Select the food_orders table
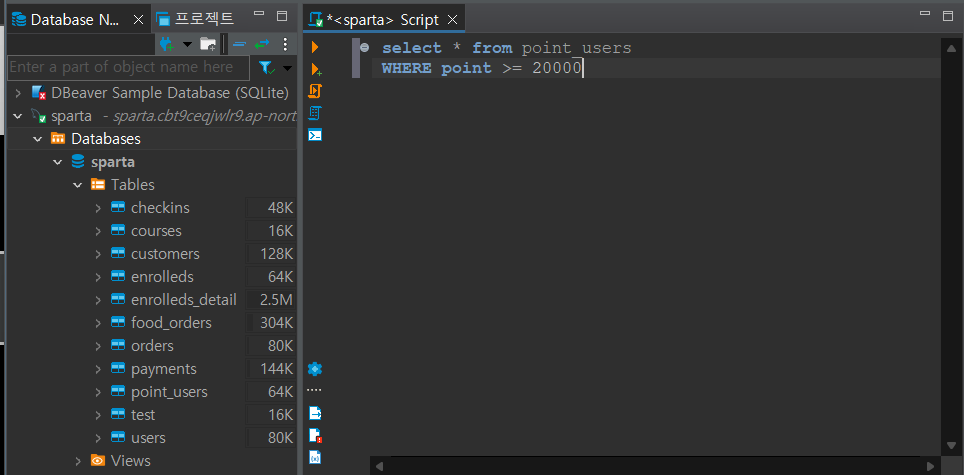The height and width of the screenshot is (475, 964). pyautogui.click(x=171, y=323)
